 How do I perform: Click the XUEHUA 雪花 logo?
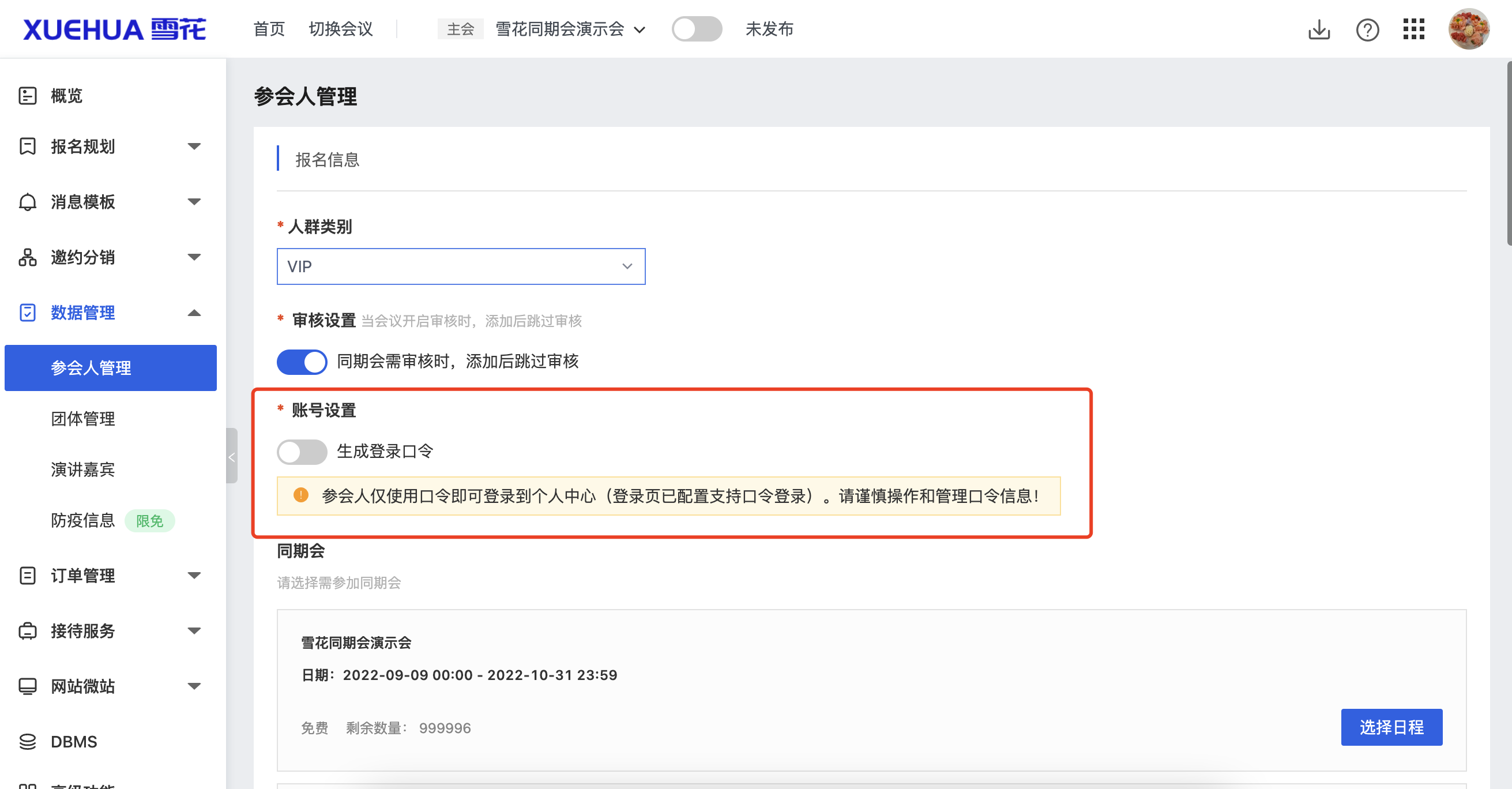click(114, 29)
